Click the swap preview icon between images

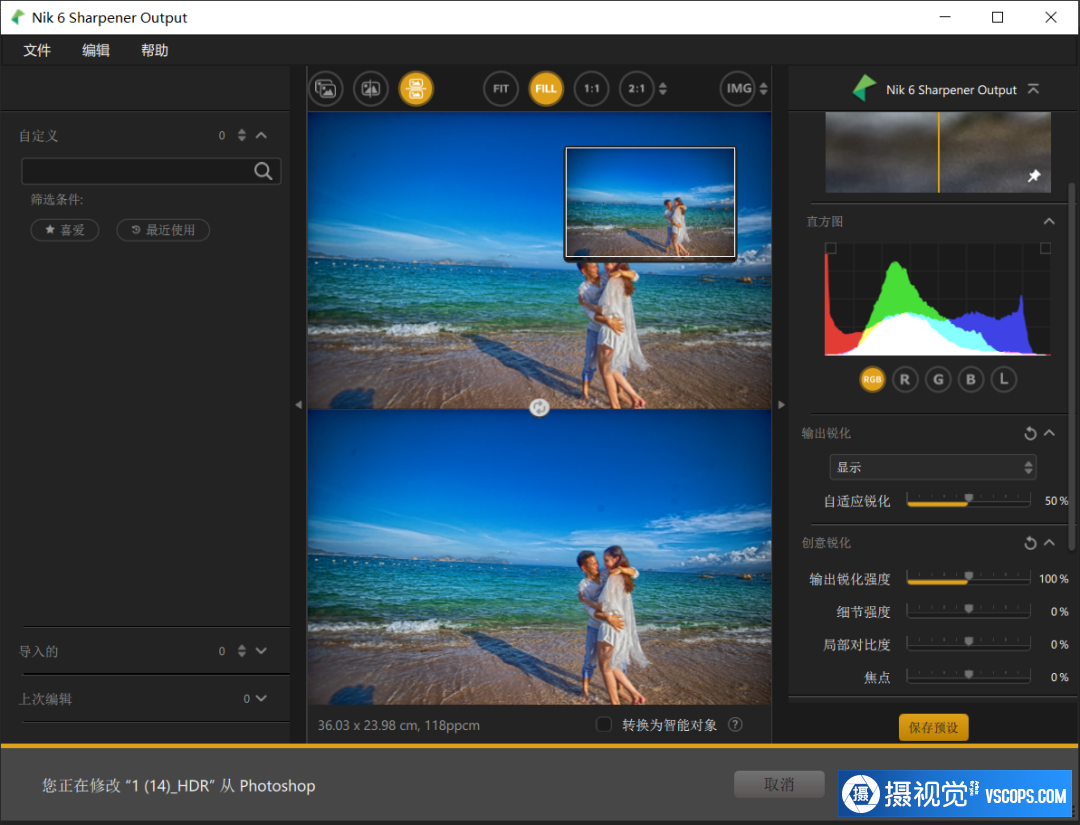point(539,408)
